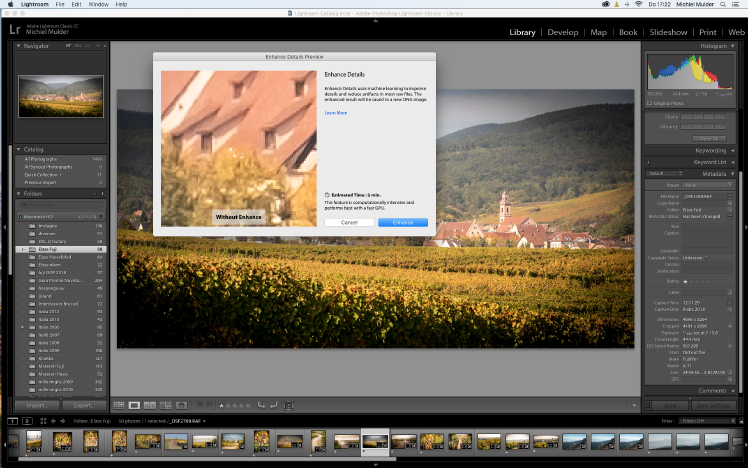The height and width of the screenshot is (468, 748).
Task: Open toolbar content dropdown arrow
Action: 634,406
